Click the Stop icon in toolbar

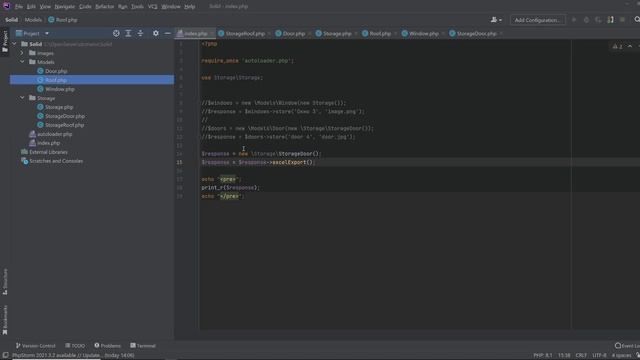point(622,20)
